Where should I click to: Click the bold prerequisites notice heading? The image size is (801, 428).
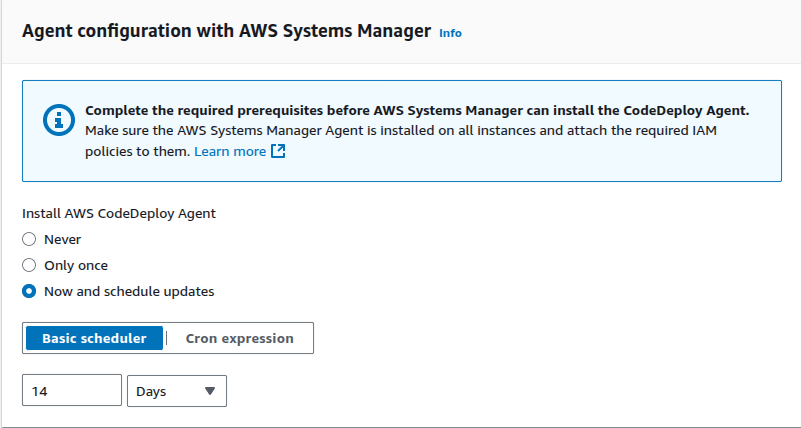pos(417,110)
